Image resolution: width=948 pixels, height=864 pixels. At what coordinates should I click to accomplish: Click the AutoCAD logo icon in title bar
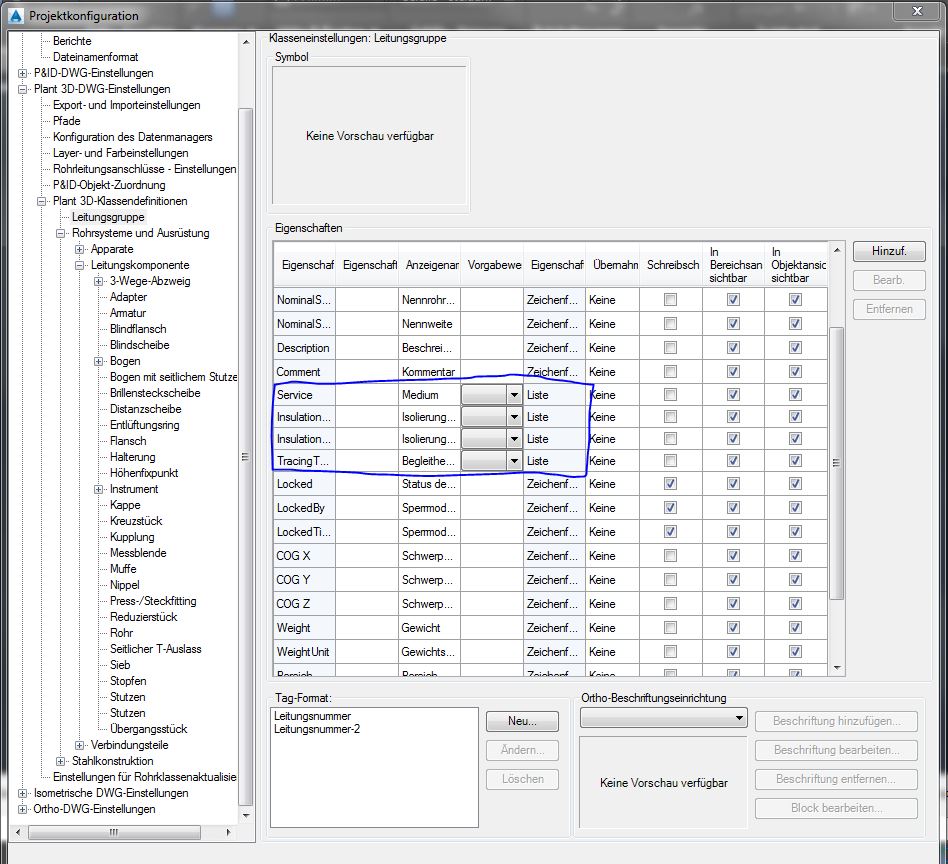[16, 16]
